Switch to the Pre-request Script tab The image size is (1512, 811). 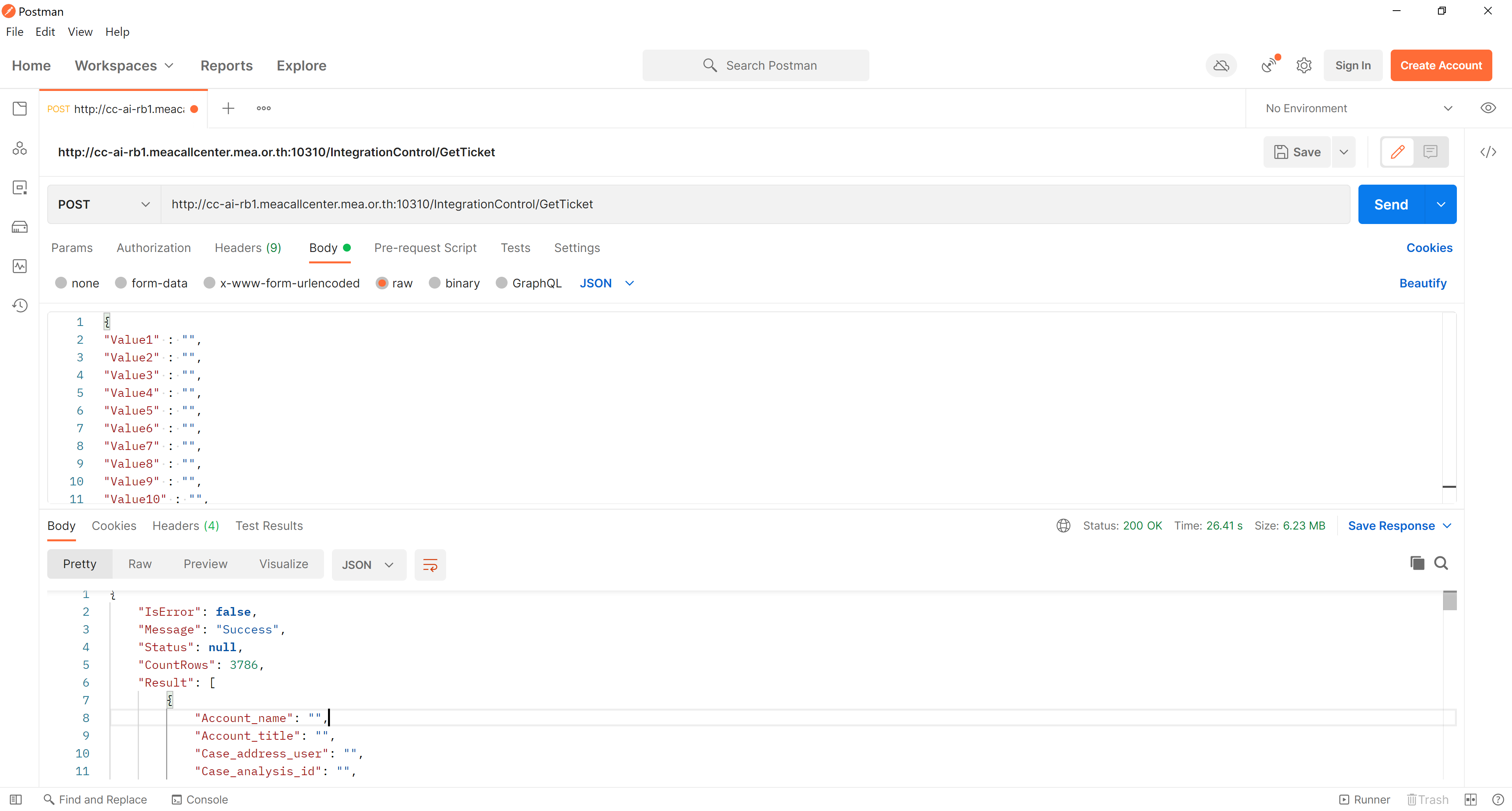425,247
